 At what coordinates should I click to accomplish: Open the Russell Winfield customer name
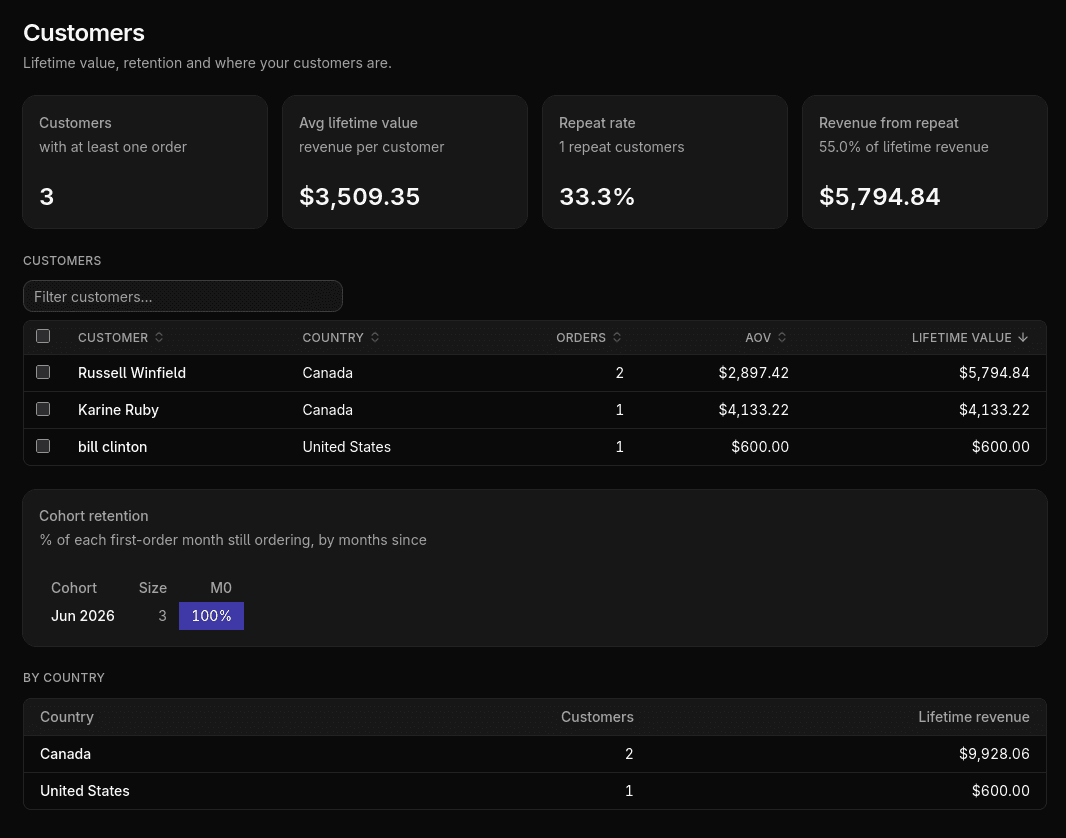click(132, 373)
